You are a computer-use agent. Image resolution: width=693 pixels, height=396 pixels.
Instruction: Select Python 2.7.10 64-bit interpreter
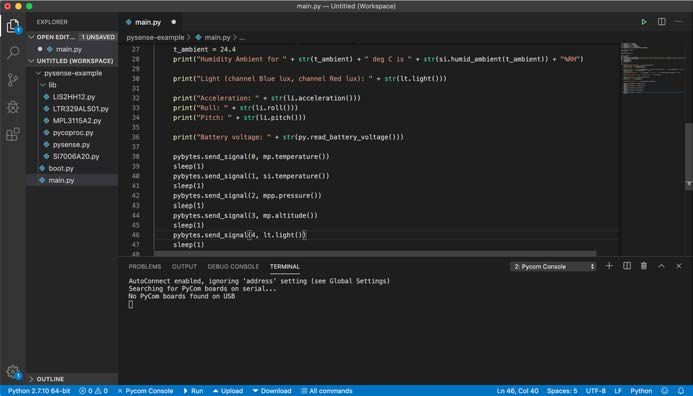coord(39,391)
